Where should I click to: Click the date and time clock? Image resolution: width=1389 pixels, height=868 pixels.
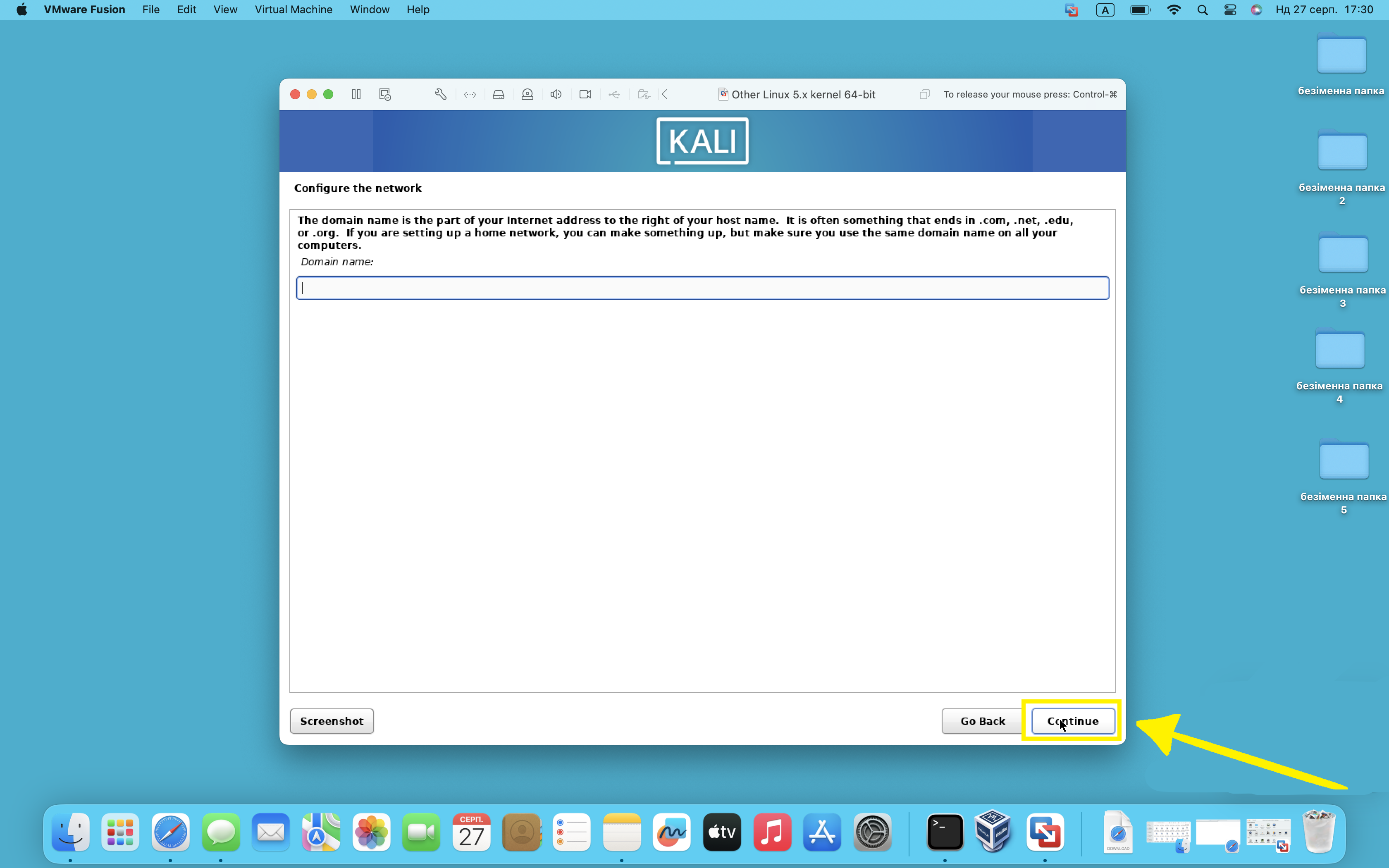[1324, 10]
